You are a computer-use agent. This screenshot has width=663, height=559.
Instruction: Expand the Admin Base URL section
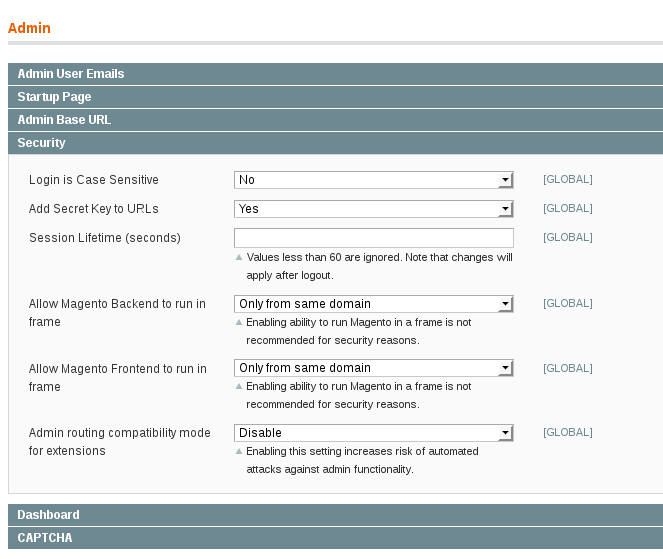[335, 120]
